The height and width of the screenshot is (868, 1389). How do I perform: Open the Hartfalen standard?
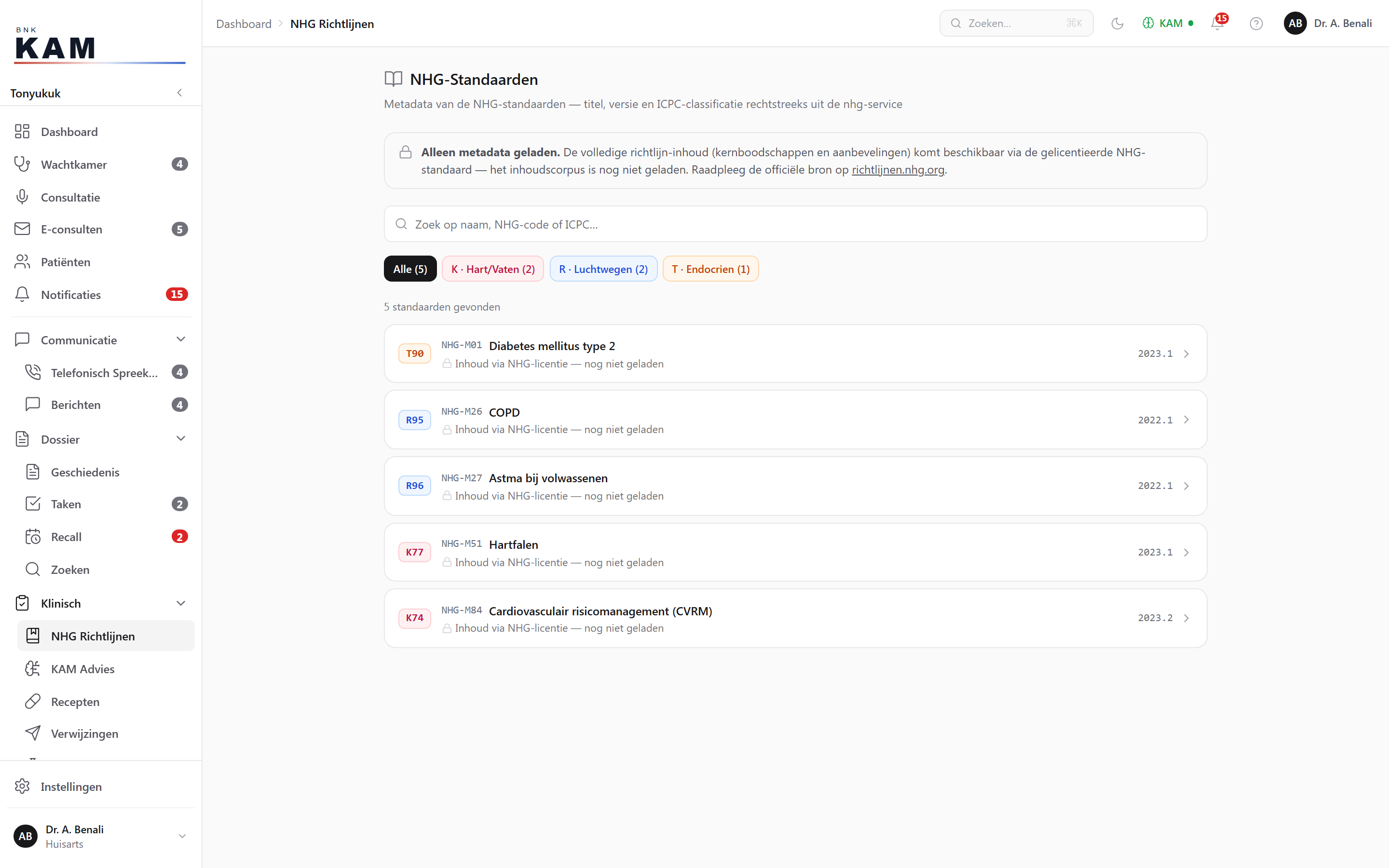pos(795,552)
